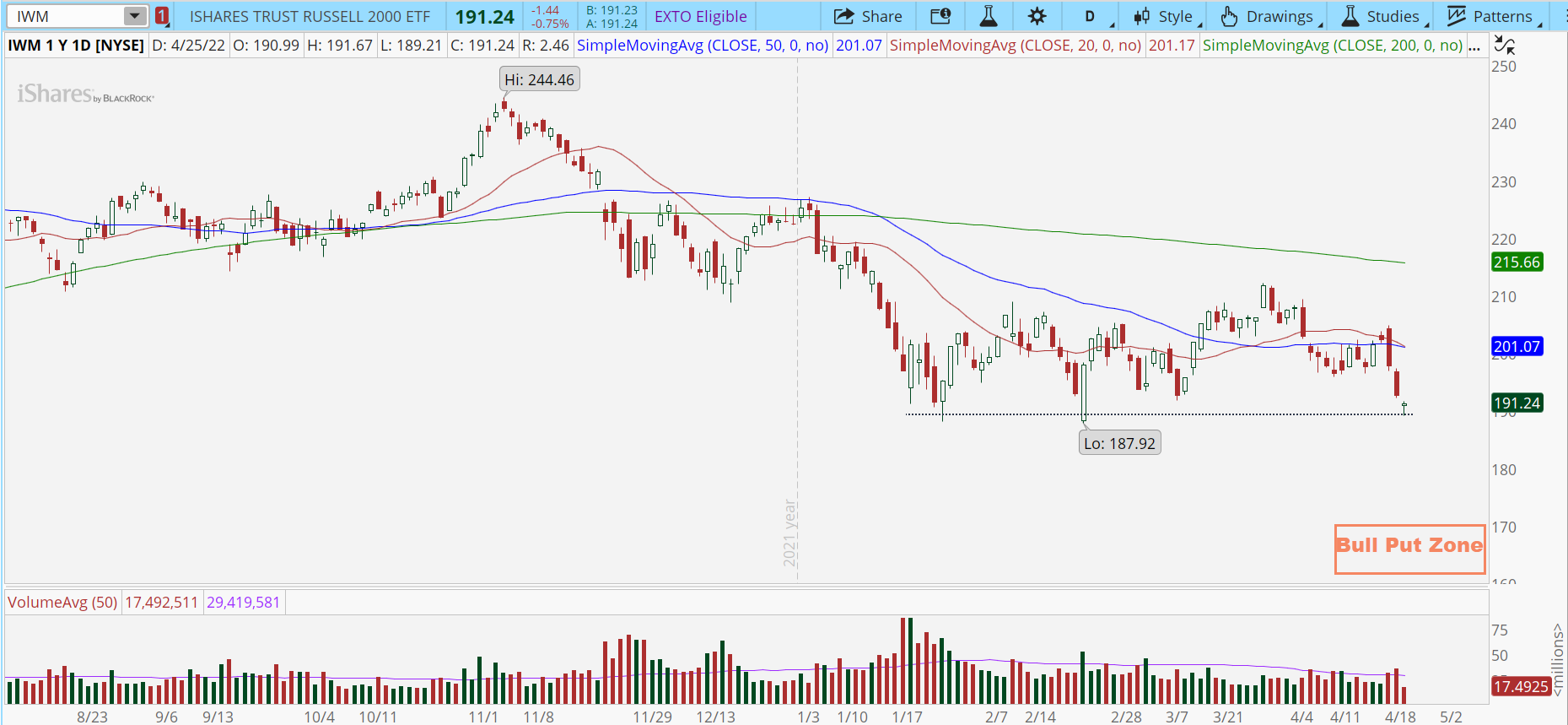Click the 4/18 date on the time axis
Screen dimensions: 1568x725
(1400, 717)
